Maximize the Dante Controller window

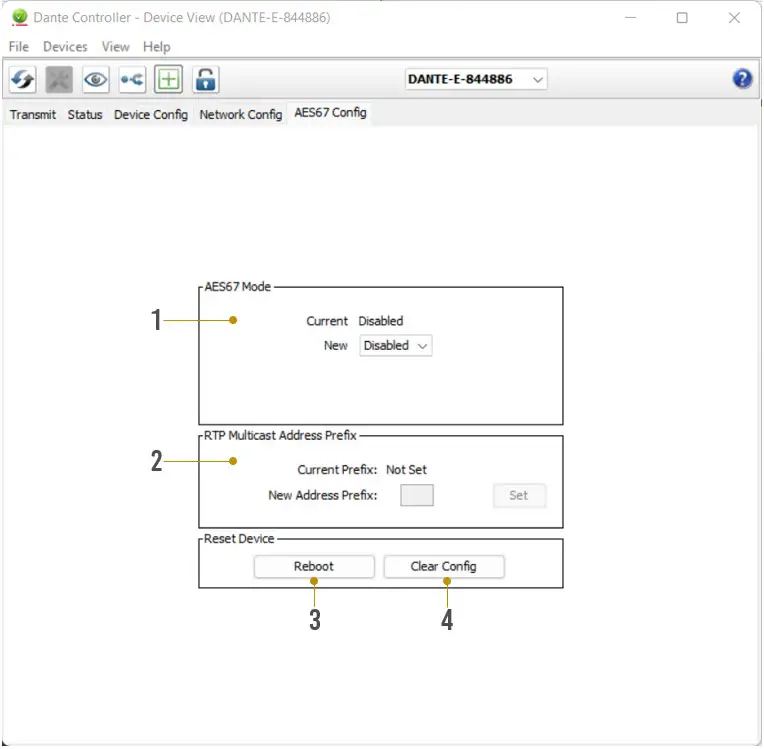coord(682,18)
